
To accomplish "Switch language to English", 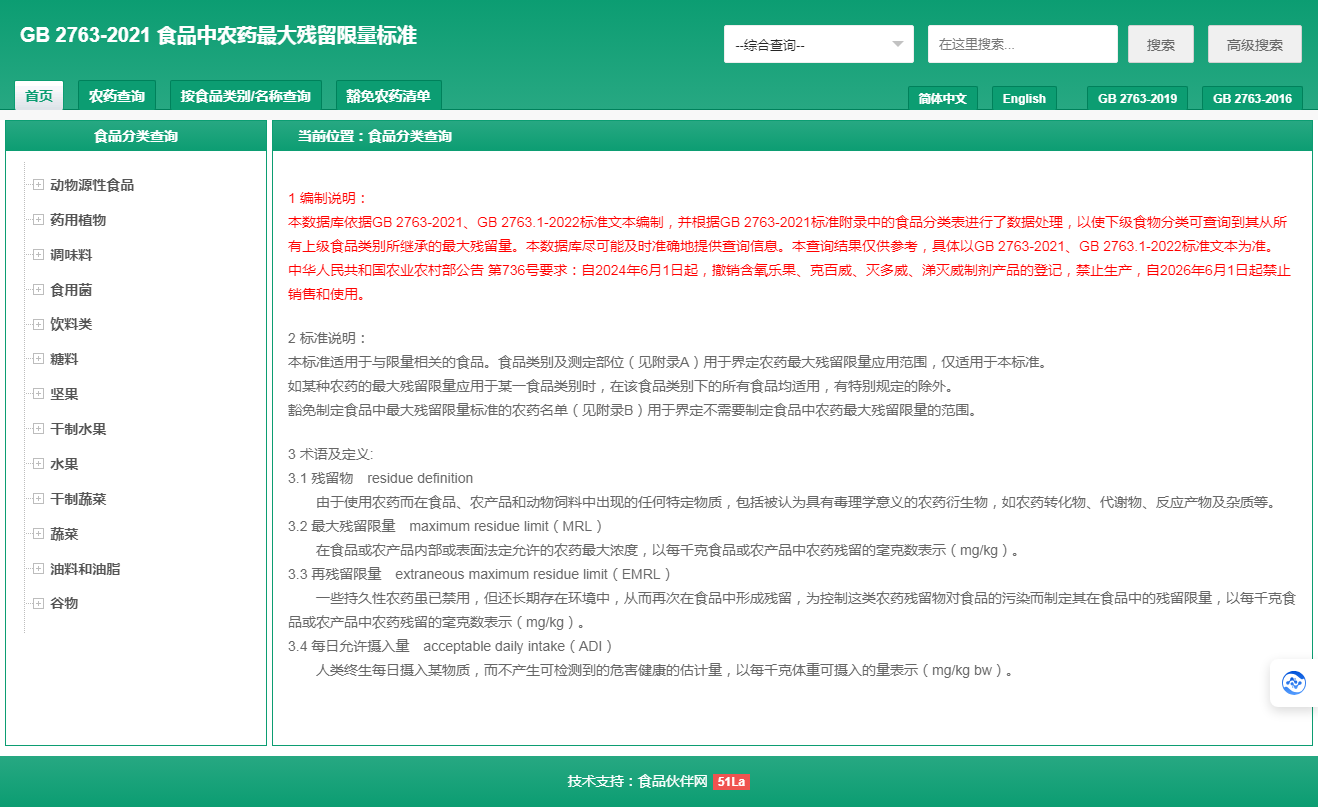I will 1024,98.
